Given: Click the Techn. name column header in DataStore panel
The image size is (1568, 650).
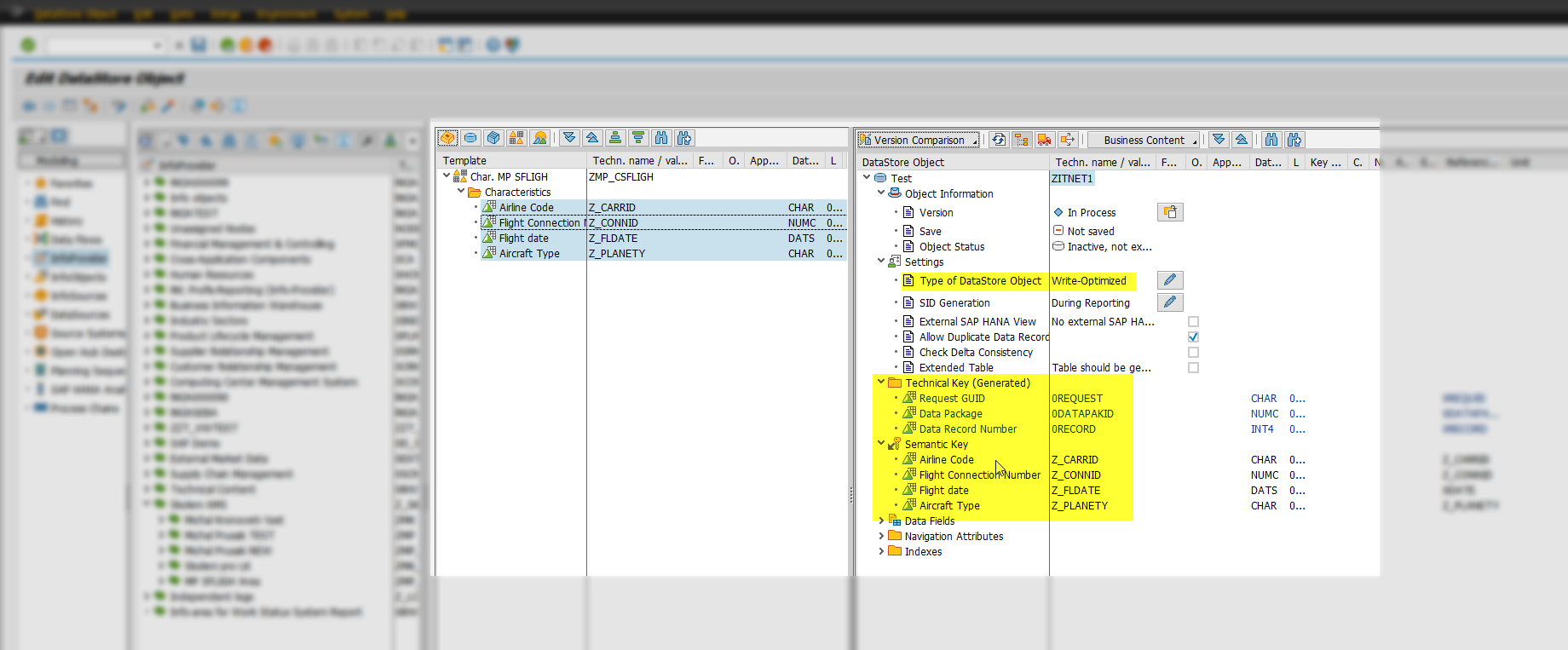Looking at the screenshot, I should coord(1102,162).
